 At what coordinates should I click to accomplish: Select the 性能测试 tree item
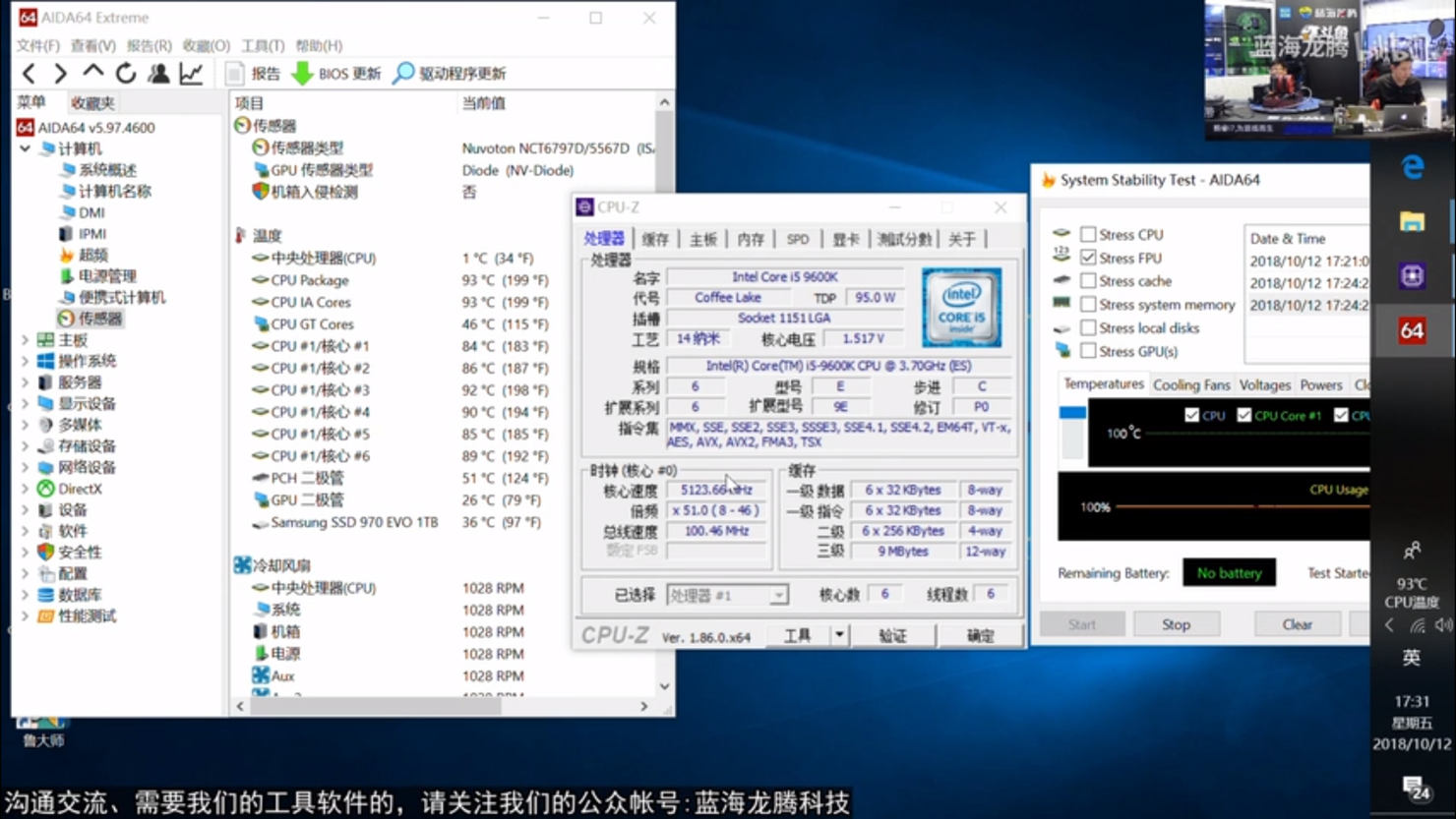point(77,616)
